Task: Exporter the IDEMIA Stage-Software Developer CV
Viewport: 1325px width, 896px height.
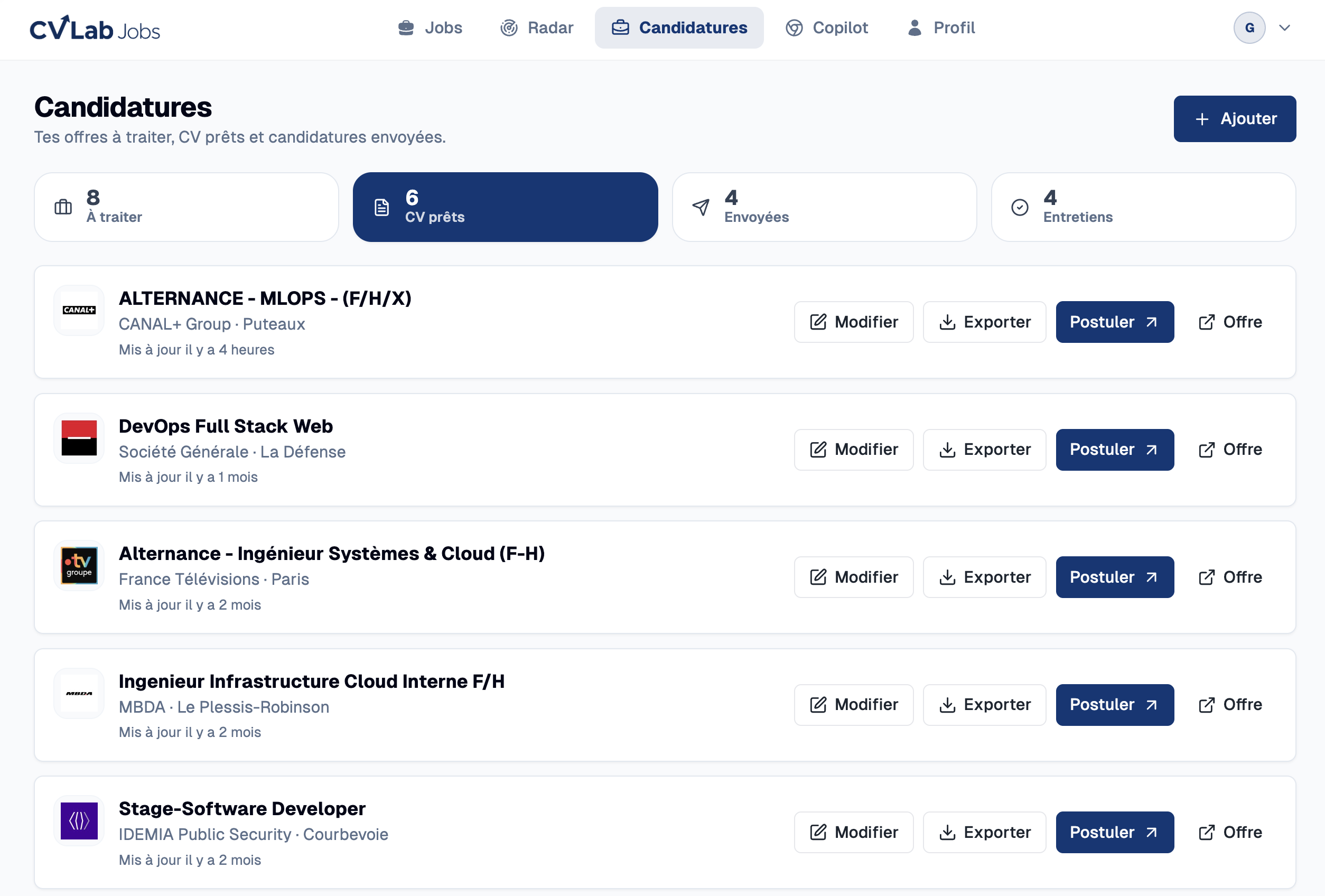Action: coord(985,832)
